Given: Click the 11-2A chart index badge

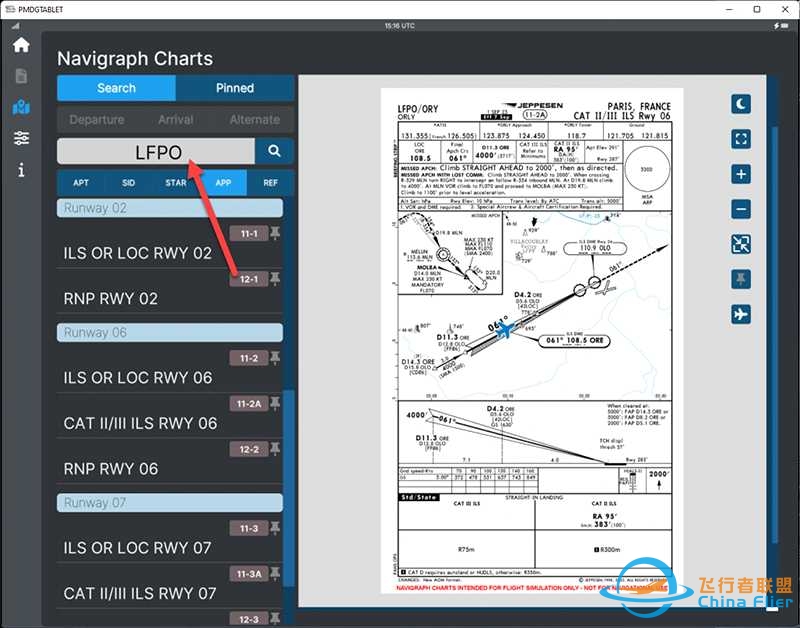Looking at the screenshot, I should click(249, 404).
